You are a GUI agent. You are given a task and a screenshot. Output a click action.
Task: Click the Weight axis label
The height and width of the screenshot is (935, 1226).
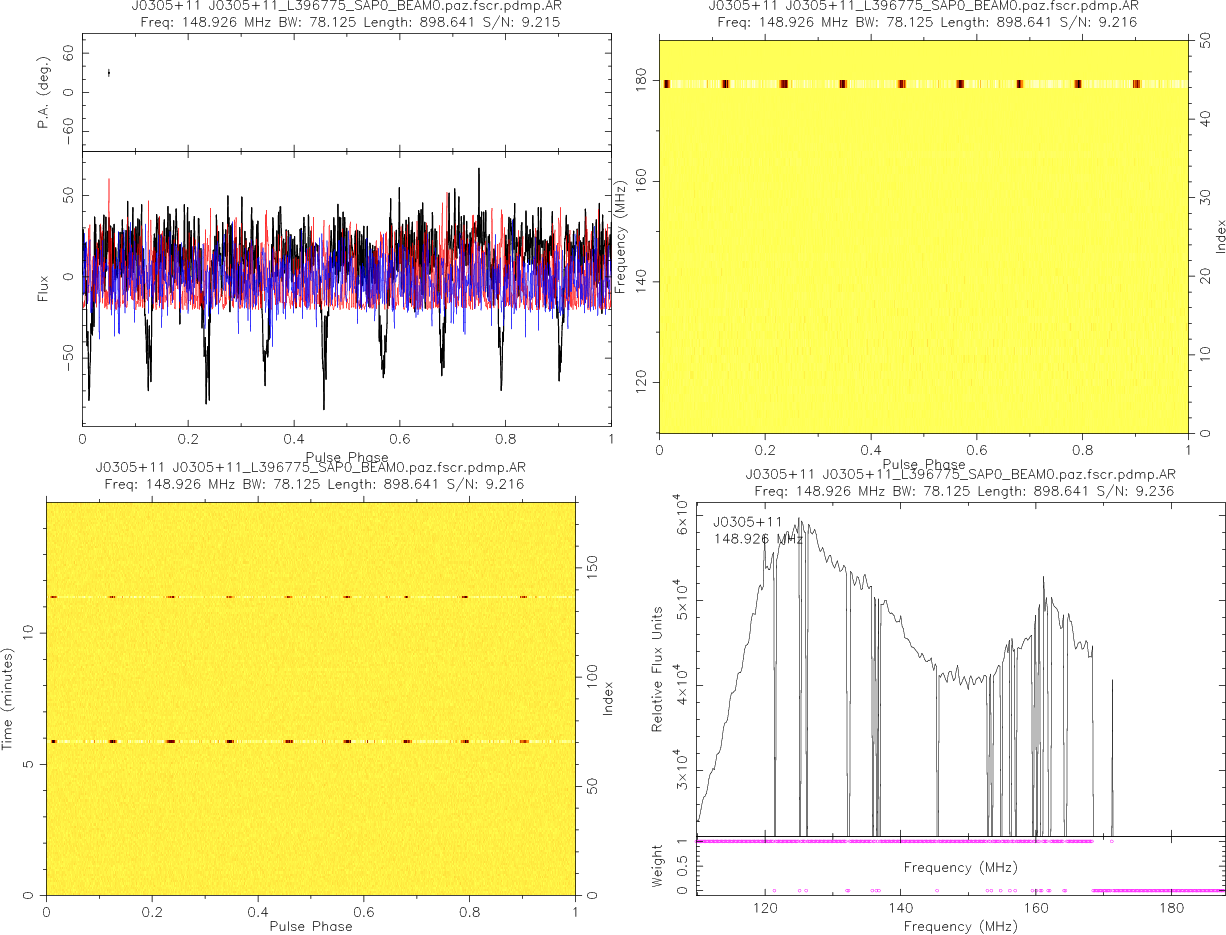click(x=657, y=865)
